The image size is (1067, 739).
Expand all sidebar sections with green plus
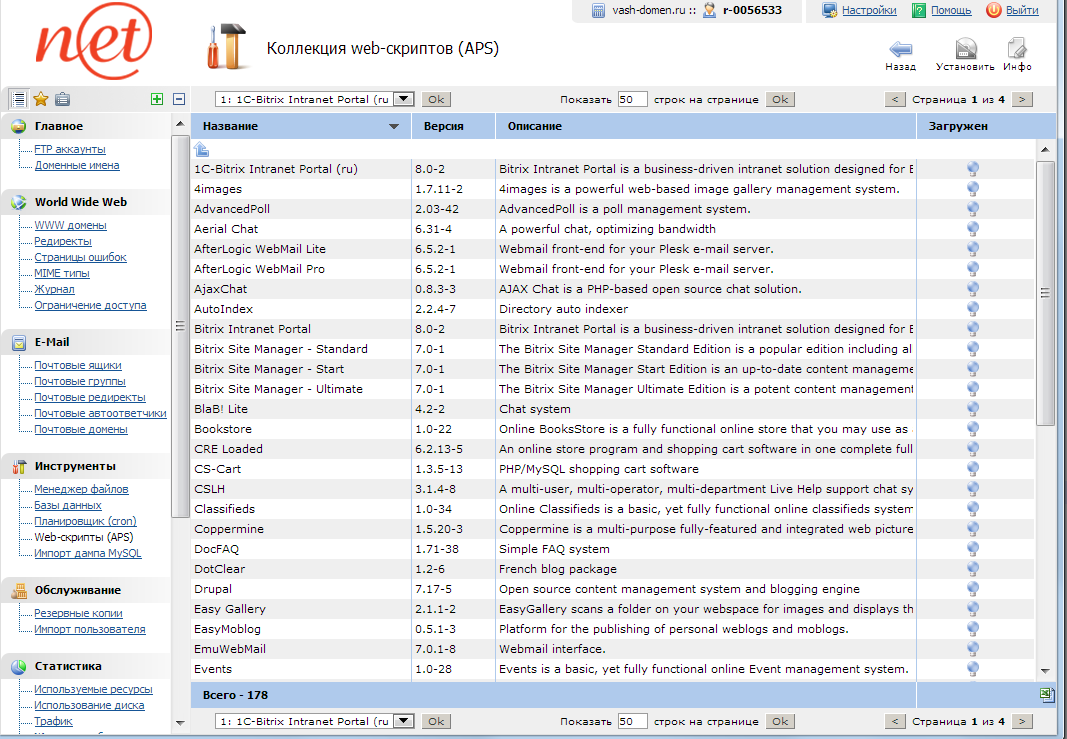coord(157,99)
